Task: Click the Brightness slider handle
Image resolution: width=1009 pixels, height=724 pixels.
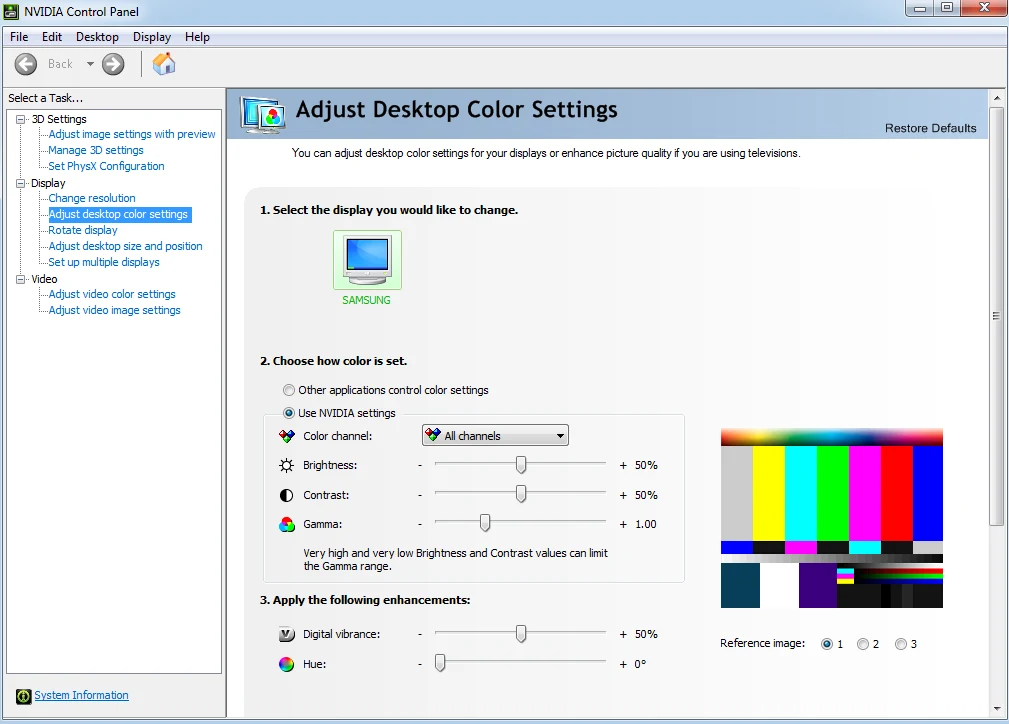Action: 521,465
